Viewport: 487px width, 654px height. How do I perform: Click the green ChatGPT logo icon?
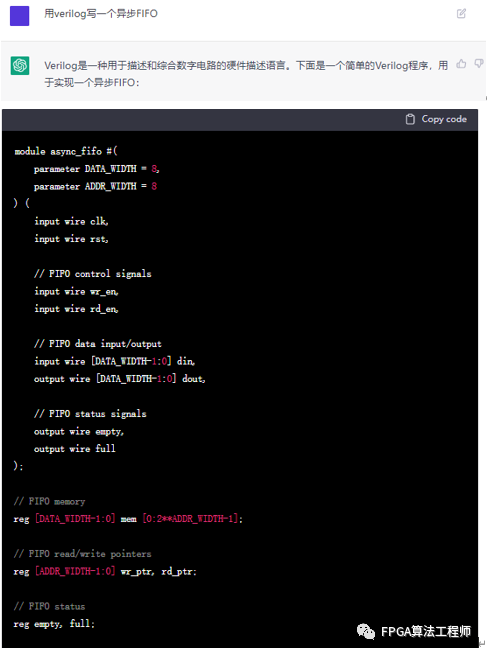[20, 65]
